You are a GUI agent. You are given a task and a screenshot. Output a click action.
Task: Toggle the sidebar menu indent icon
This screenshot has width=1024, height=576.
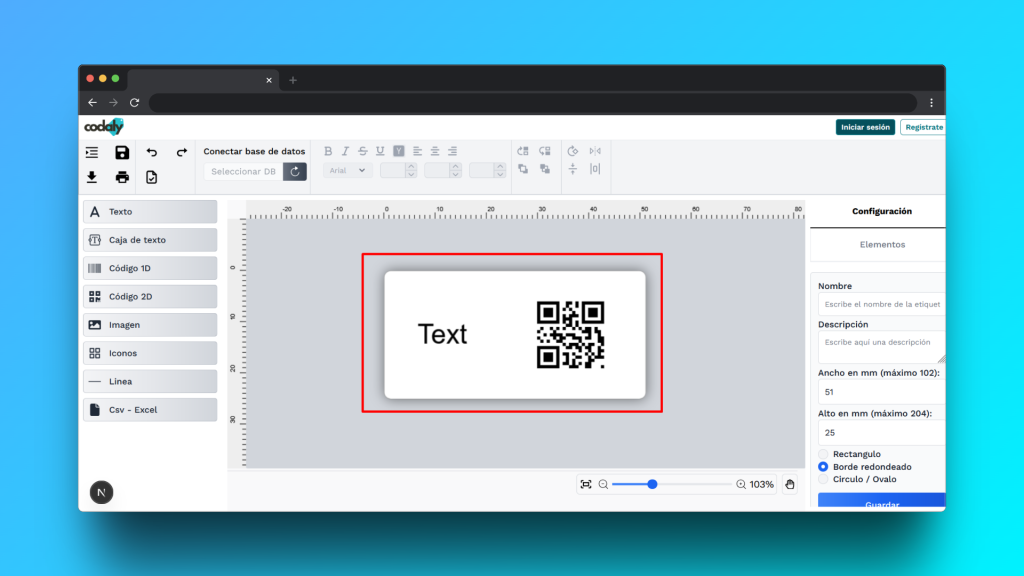coord(92,152)
